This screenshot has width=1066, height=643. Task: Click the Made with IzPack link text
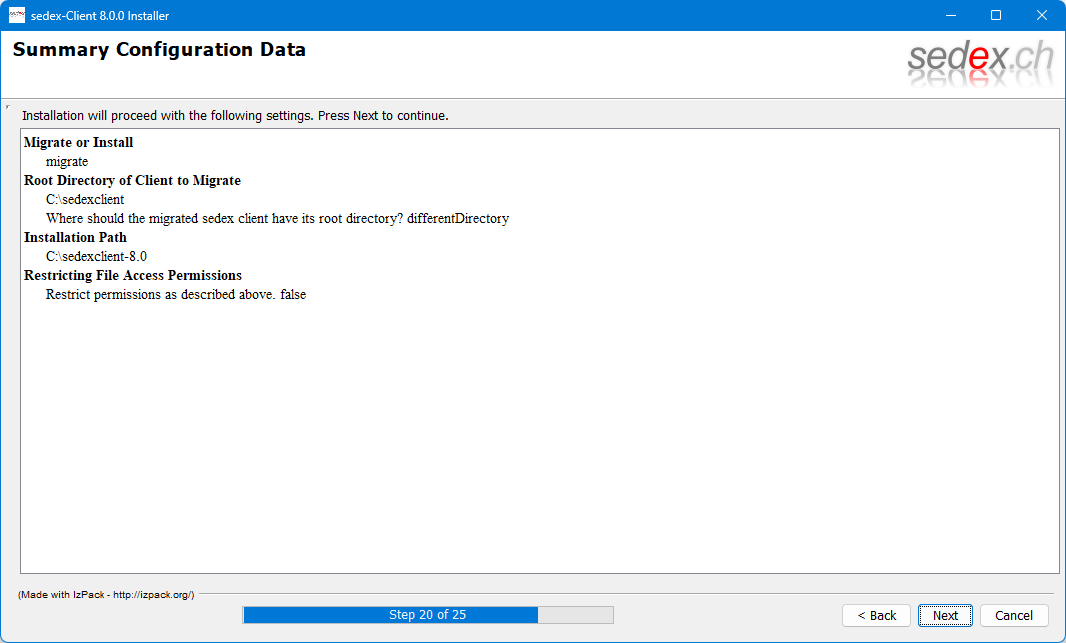tap(106, 594)
